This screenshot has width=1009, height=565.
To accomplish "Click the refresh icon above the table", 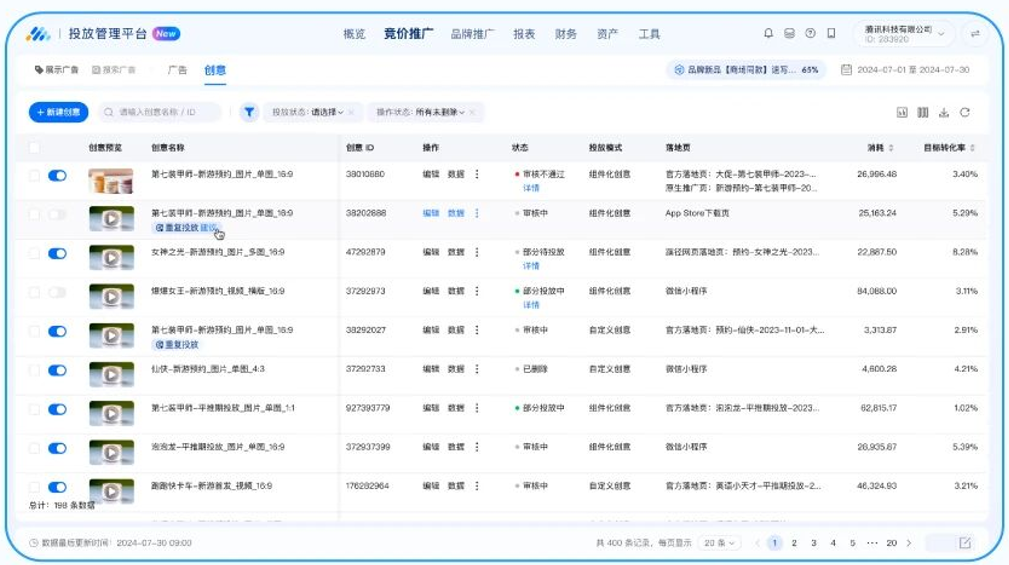I will tap(965, 113).
